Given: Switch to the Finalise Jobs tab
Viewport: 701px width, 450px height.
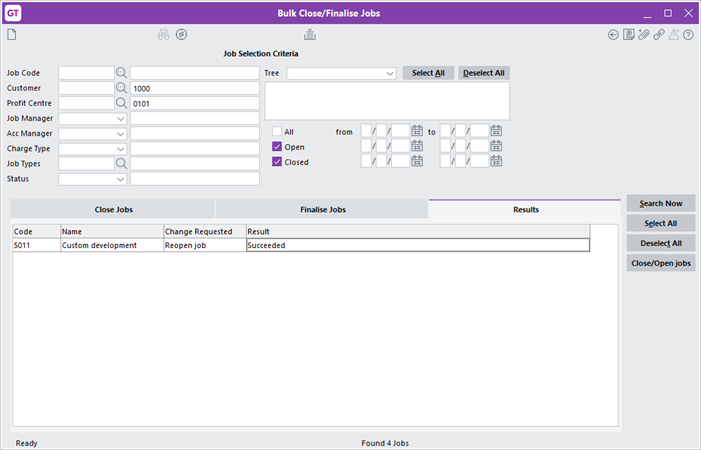Looking at the screenshot, I should pos(321,209).
